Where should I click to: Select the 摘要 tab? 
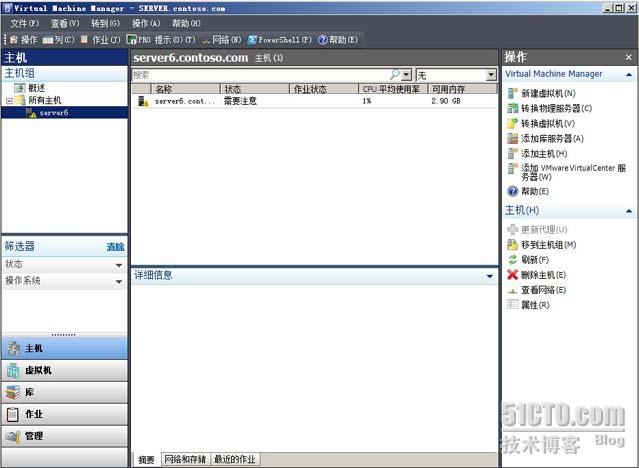point(146,460)
